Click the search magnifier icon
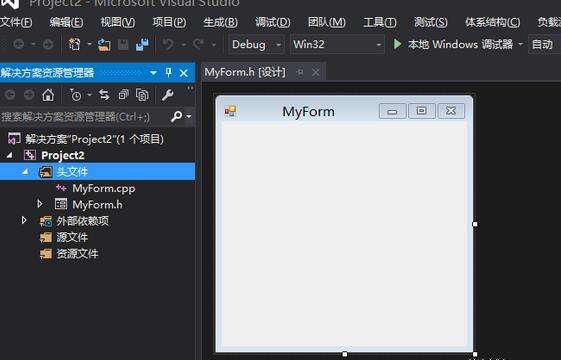 [x=176, y=116]
